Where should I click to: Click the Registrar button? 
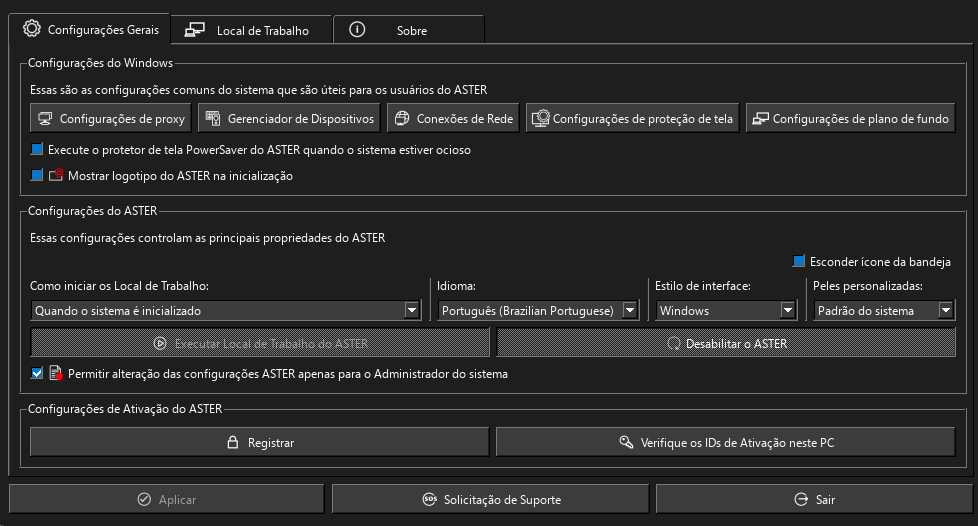[x=259, y=442]
